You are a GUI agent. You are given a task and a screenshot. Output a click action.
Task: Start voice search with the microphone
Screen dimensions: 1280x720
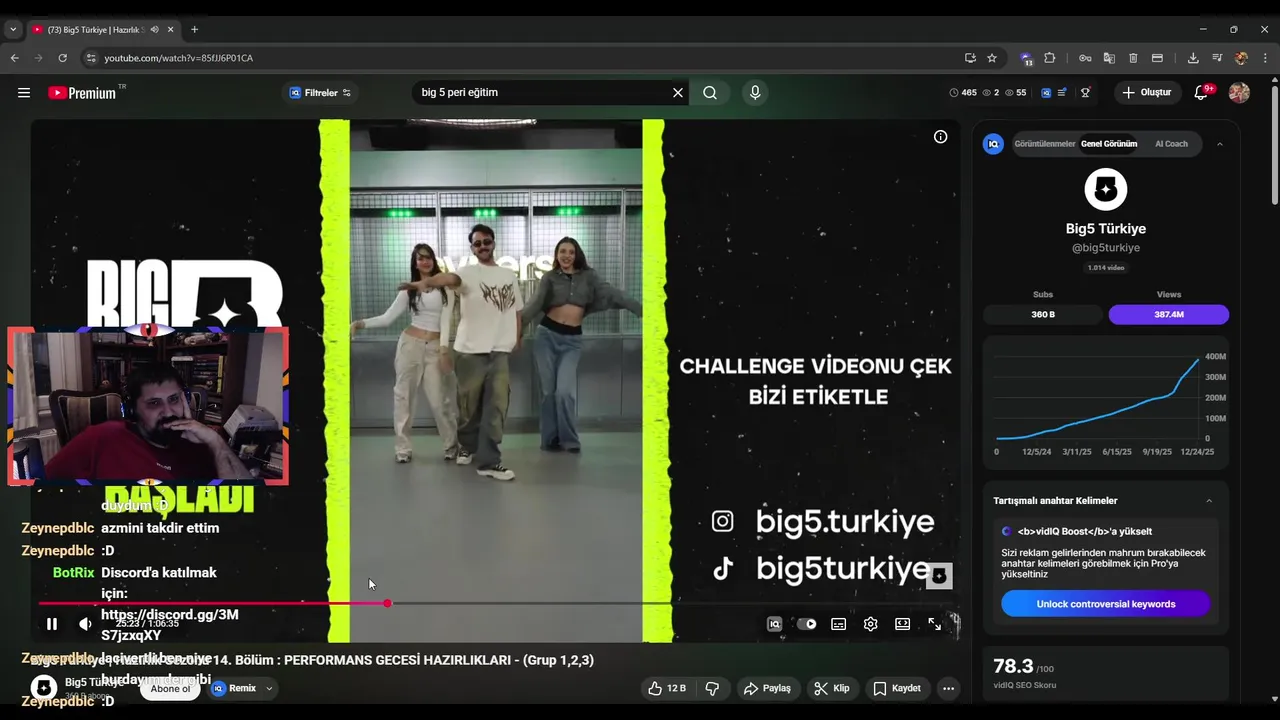click(755, 93)
